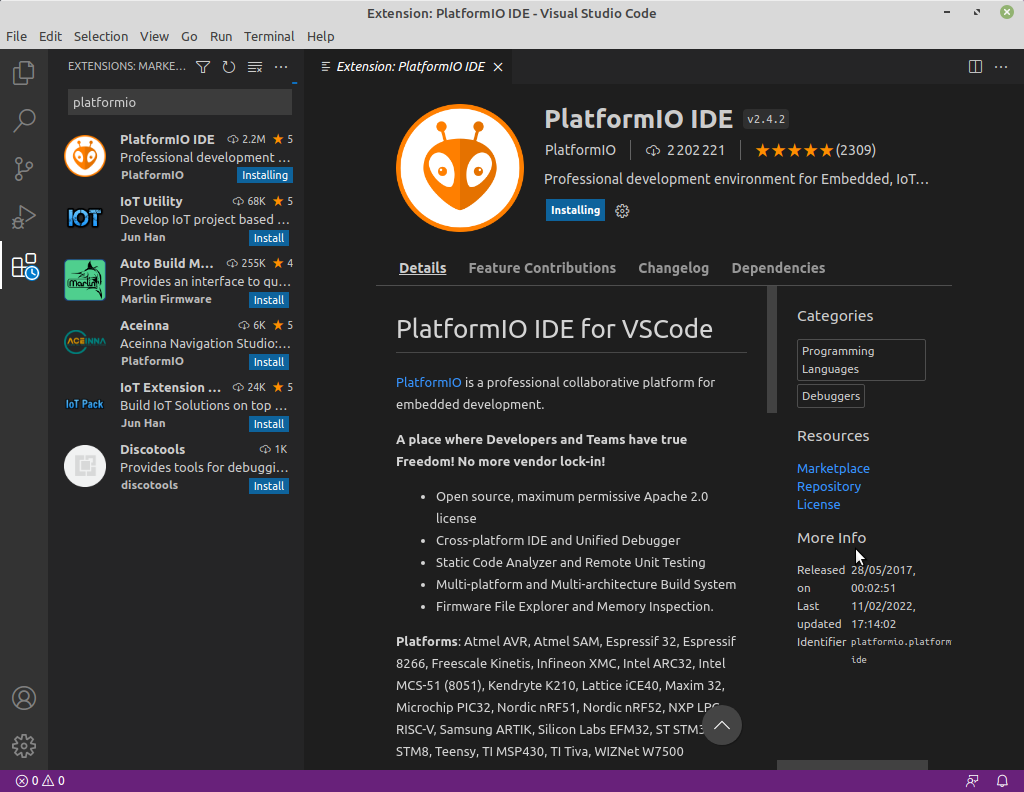Screen dimensions: 1024x792
Task: Open Views and More Actions in Extensions sidebar
Action: tap(281, 67)
